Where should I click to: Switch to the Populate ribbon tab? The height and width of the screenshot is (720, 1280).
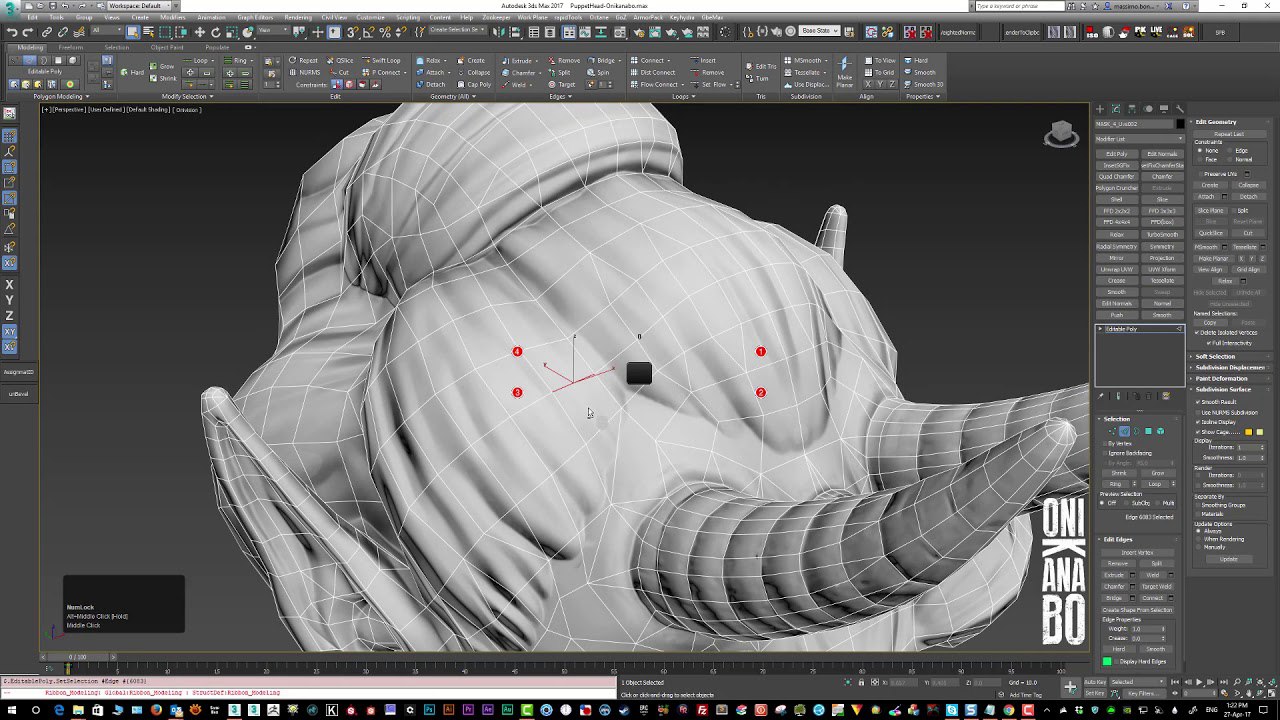point(217,47)
